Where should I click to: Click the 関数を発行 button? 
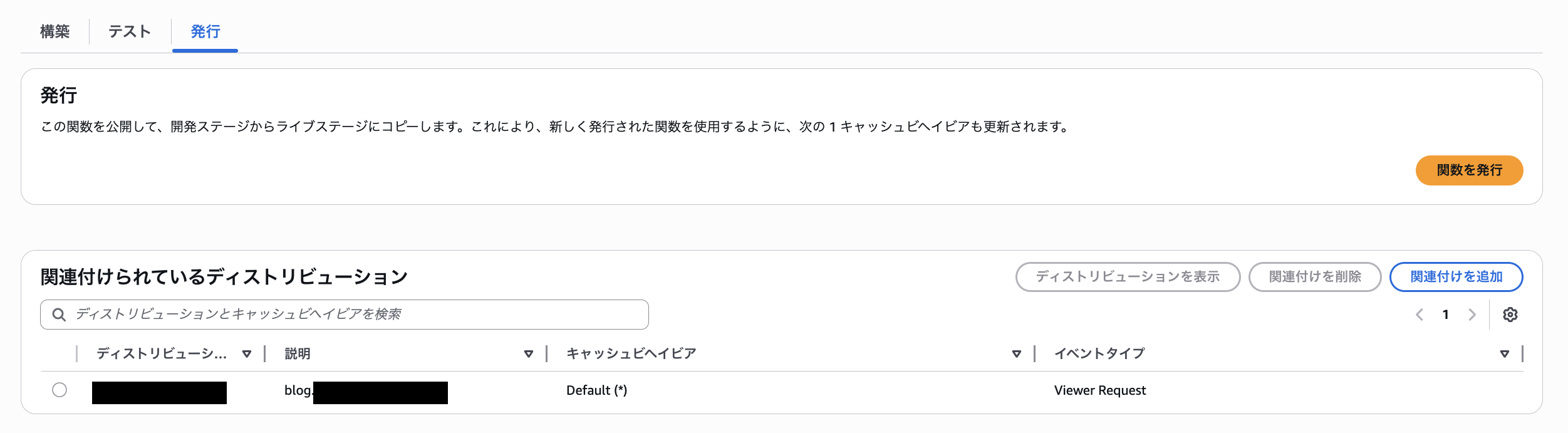point(1469,170)
